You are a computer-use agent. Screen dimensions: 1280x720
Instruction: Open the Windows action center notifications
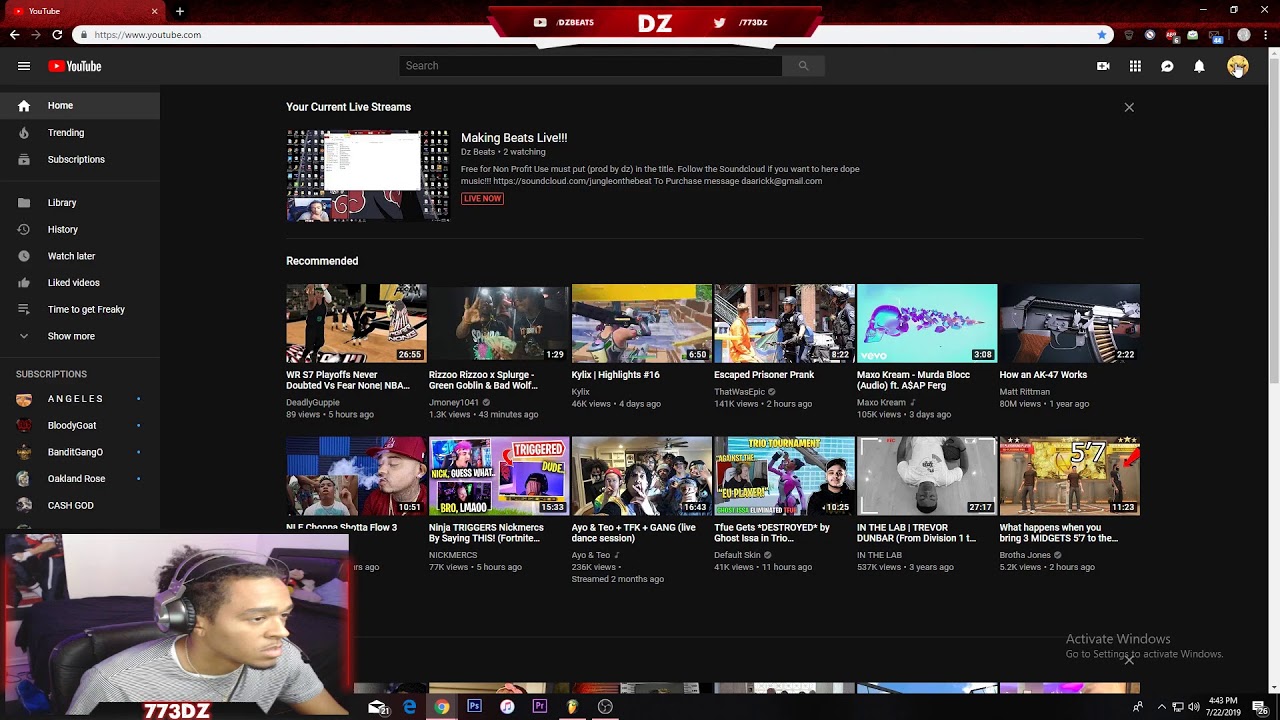pos(1260,707)
